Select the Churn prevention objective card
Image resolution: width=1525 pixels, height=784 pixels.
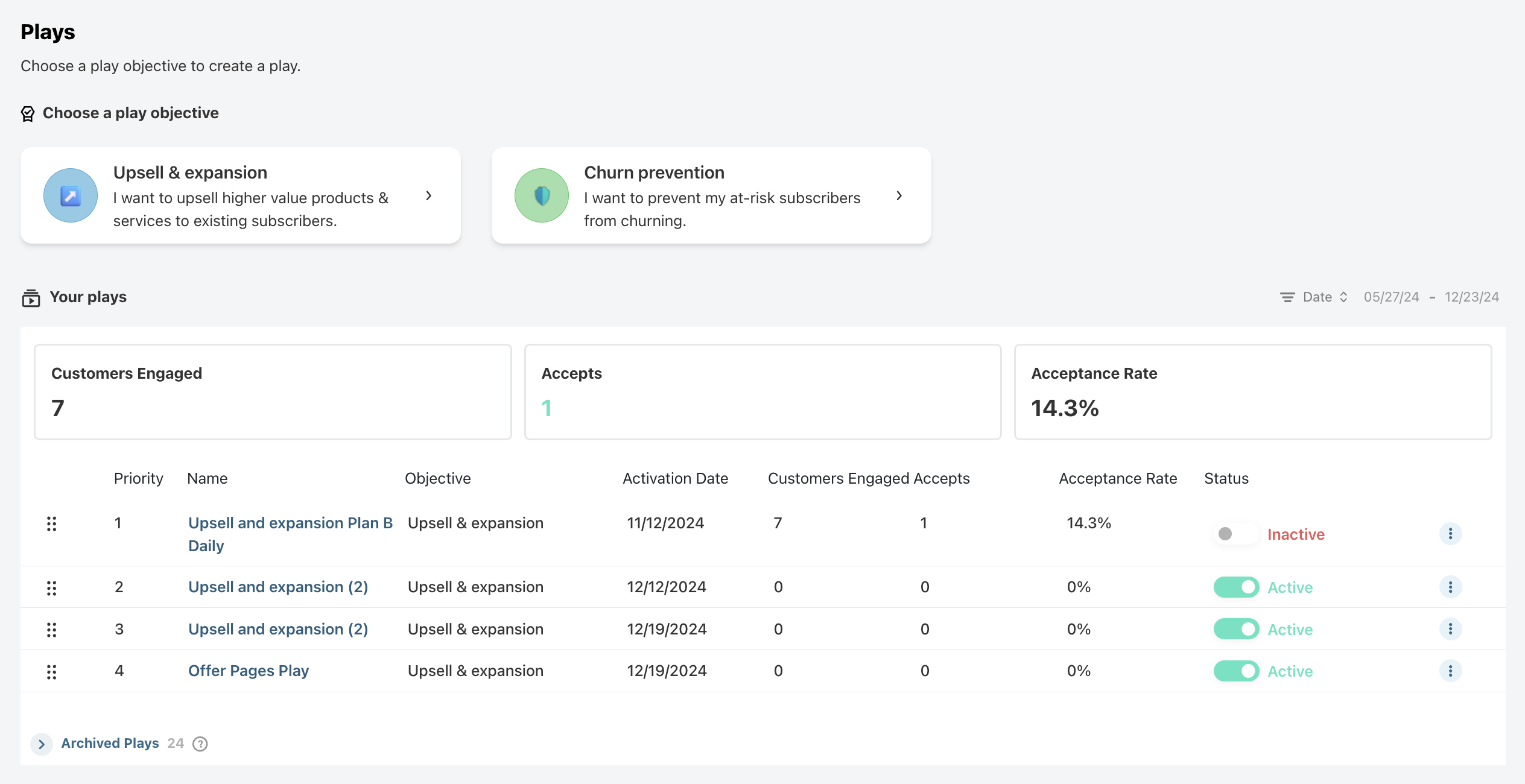coord(711,195)
